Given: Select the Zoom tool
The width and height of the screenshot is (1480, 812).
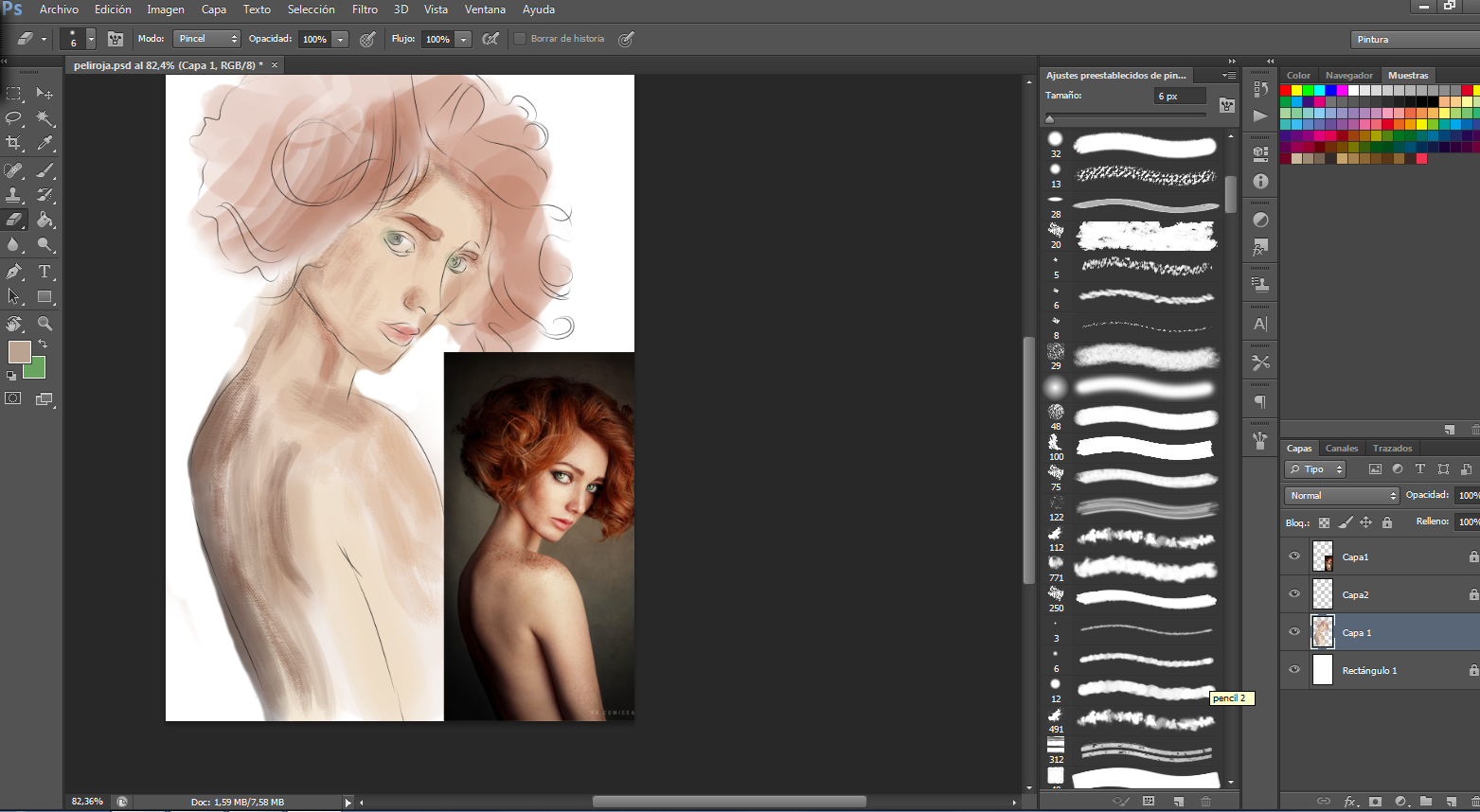Looking at the screenshot, I should click(45, 324).
